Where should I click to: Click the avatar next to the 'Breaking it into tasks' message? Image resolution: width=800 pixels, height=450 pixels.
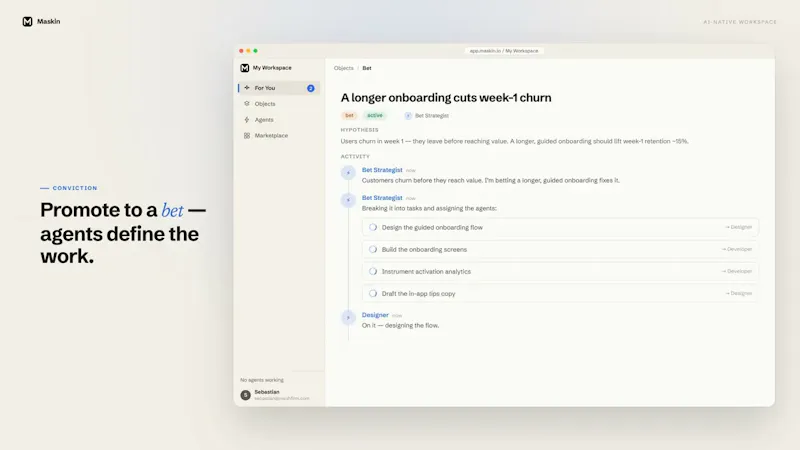tap(348, 200)
